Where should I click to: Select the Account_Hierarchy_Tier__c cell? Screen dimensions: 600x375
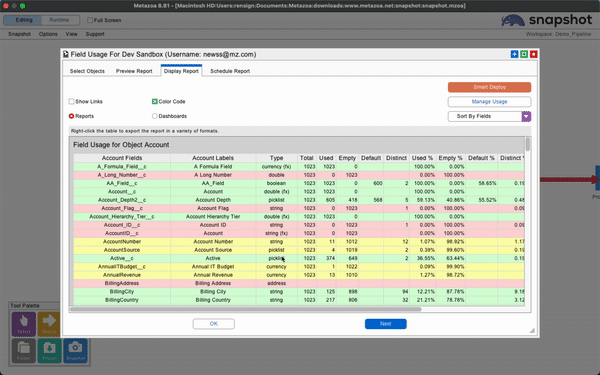(122, 217)
